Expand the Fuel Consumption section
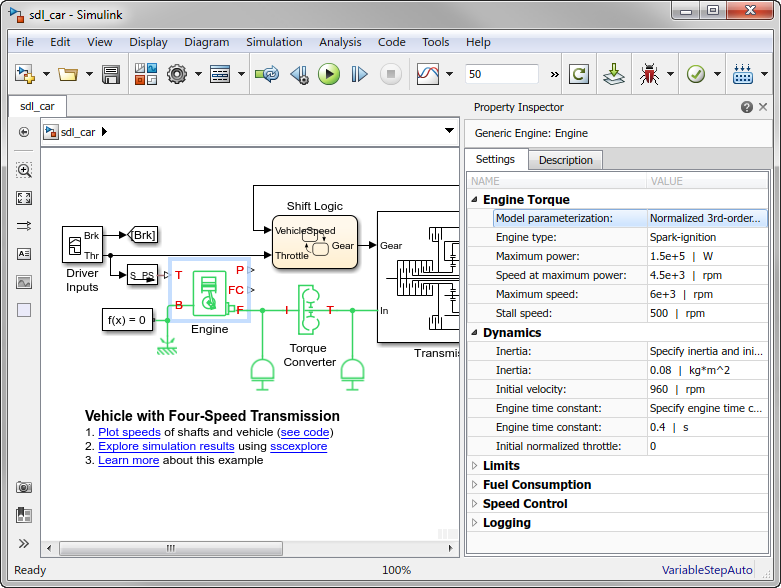This screenshot has height=588, width=781. [474, 485]
